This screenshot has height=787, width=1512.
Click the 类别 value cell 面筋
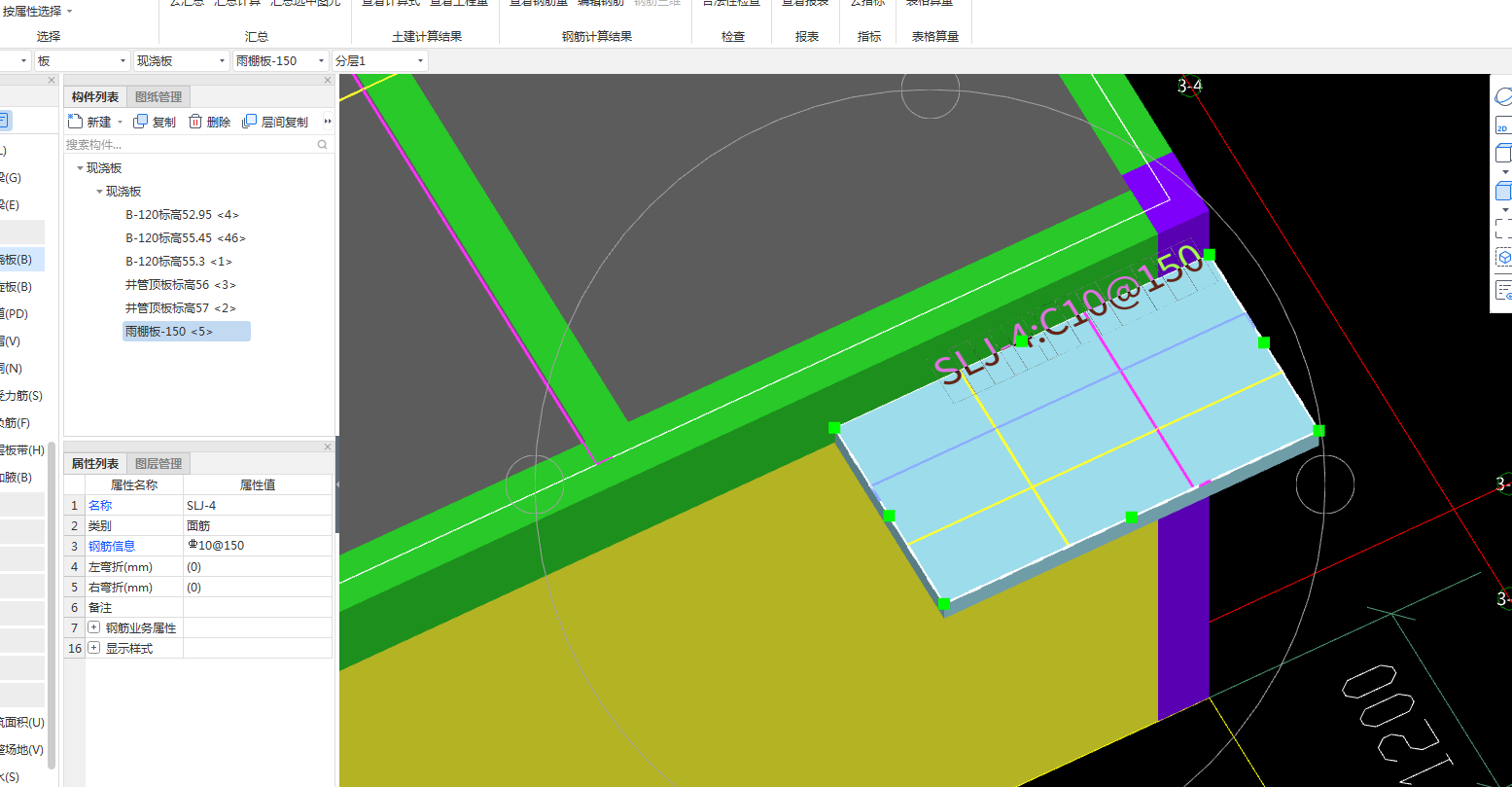[x=258, y=525]
